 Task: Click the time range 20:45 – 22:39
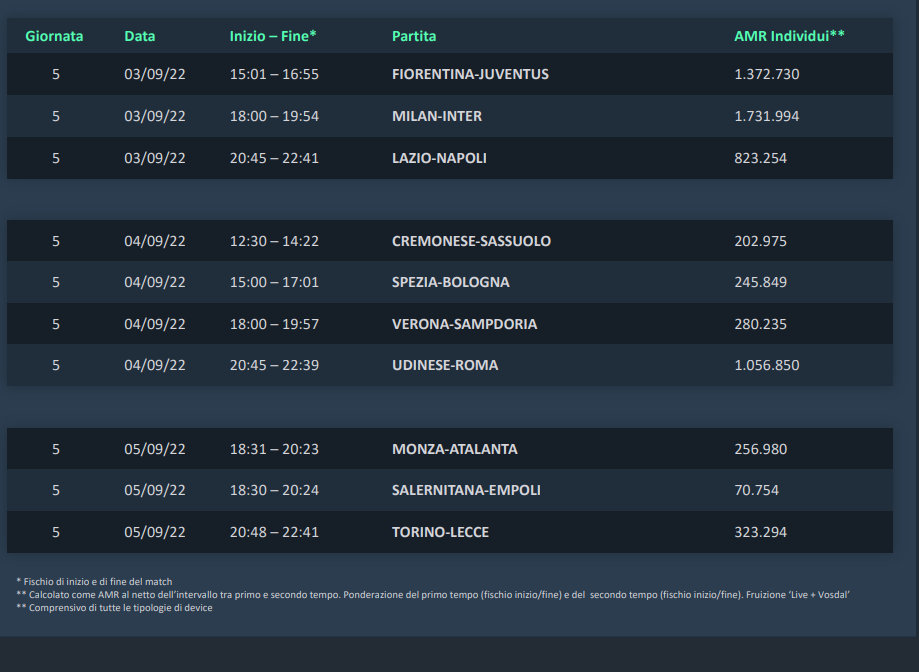click(x=274, y=365)
